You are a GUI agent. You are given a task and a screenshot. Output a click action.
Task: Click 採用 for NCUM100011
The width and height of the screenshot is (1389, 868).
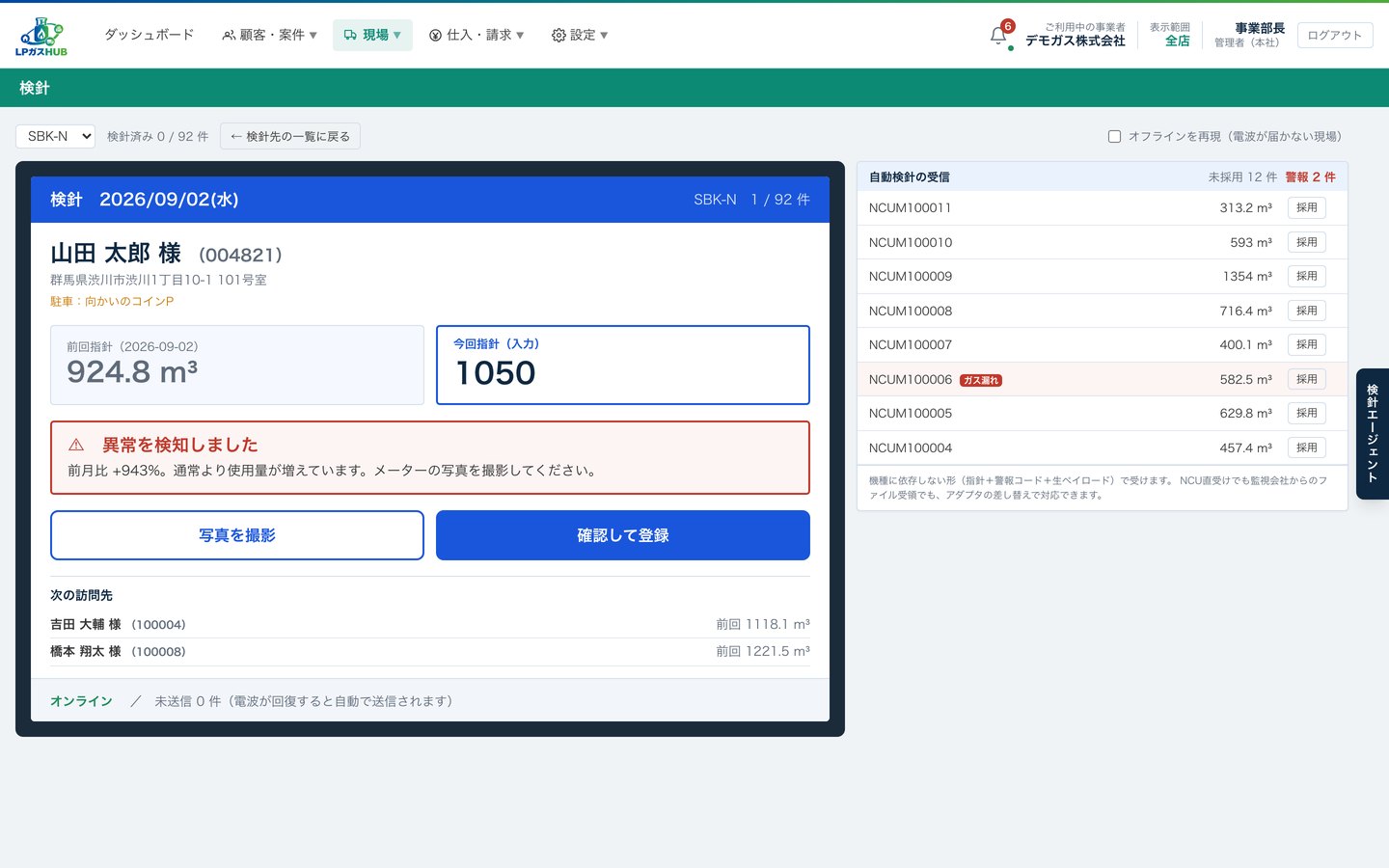[1307, 207]
